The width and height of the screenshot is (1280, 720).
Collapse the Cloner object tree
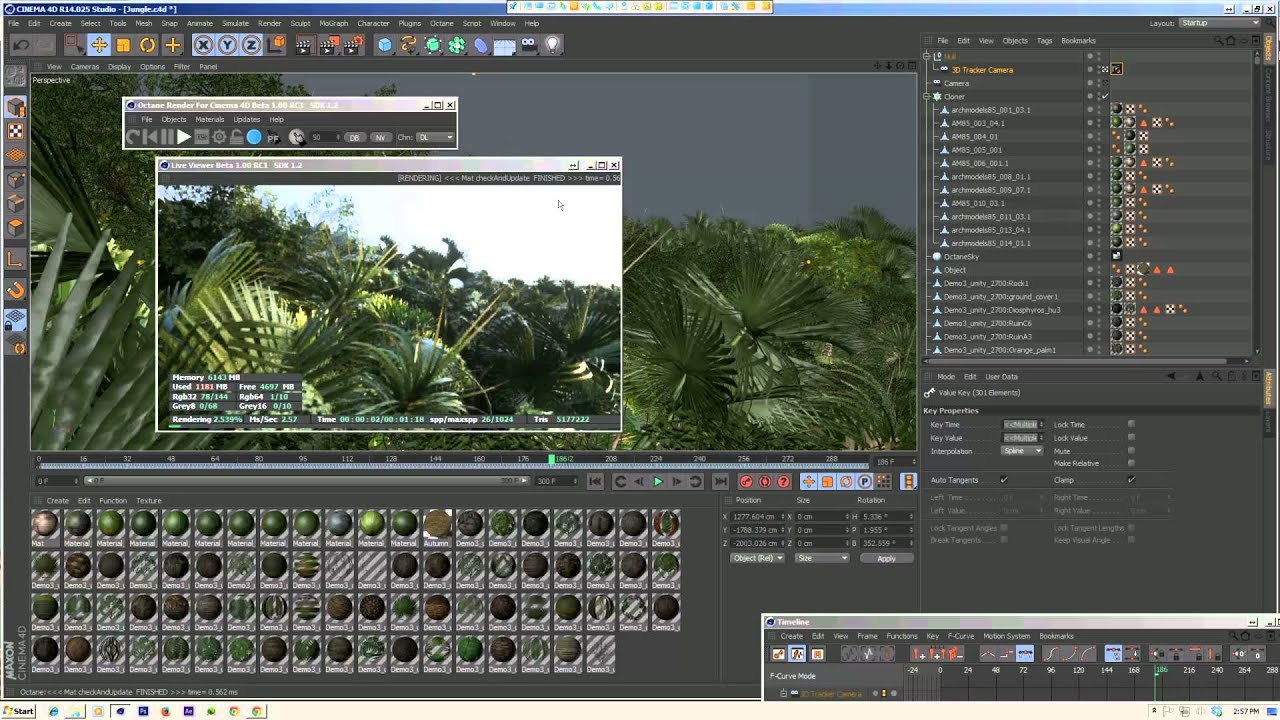tap(927, 97)
